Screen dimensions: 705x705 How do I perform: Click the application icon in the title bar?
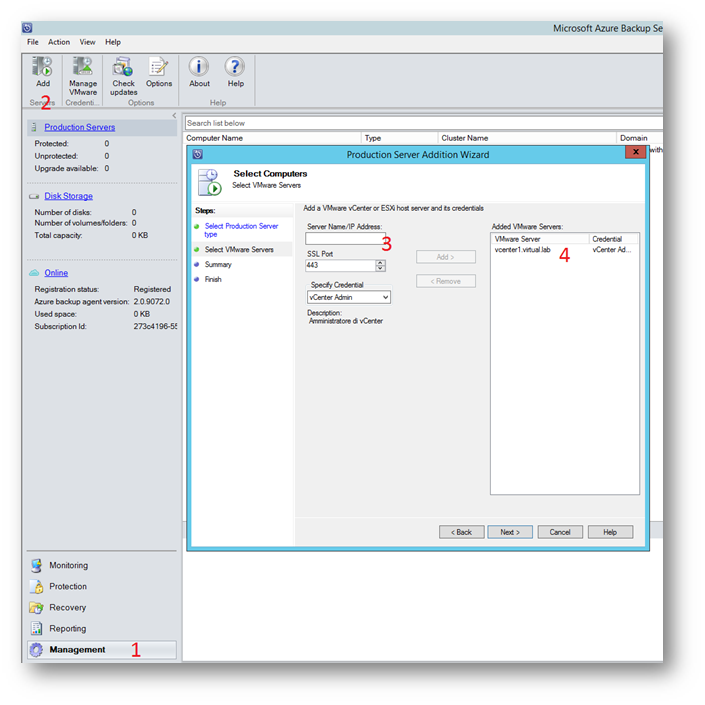point(27,28)
